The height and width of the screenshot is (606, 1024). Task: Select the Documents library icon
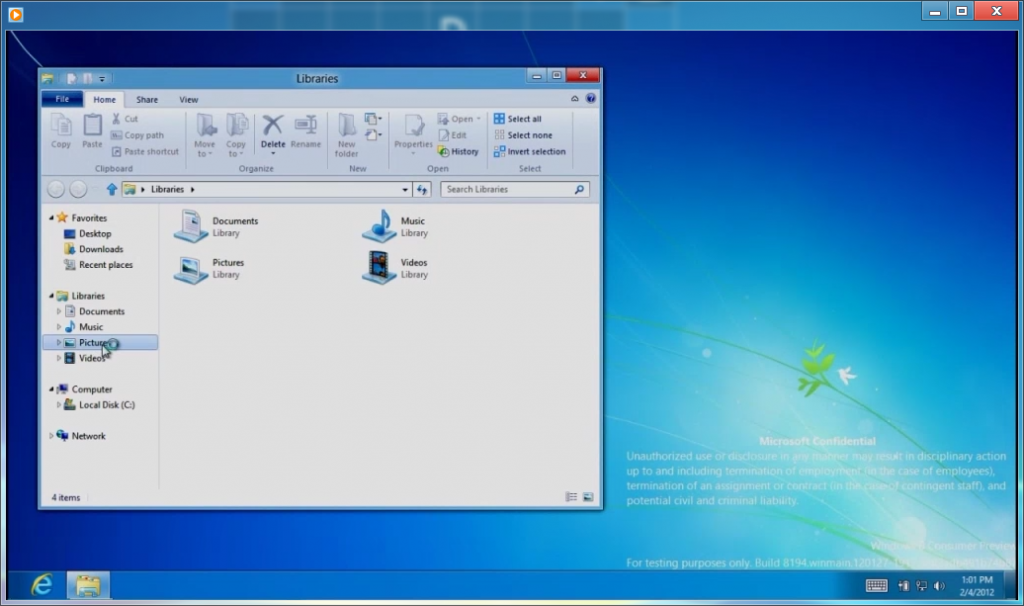tap(191, 226)
